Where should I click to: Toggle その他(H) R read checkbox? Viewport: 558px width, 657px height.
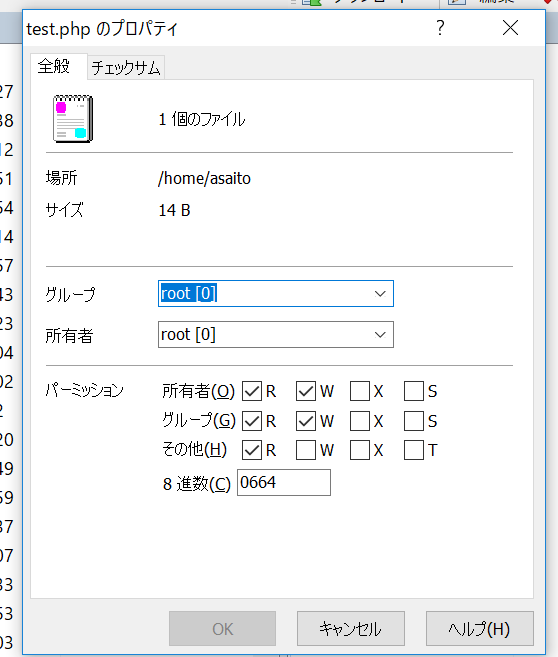coord(252,450)
